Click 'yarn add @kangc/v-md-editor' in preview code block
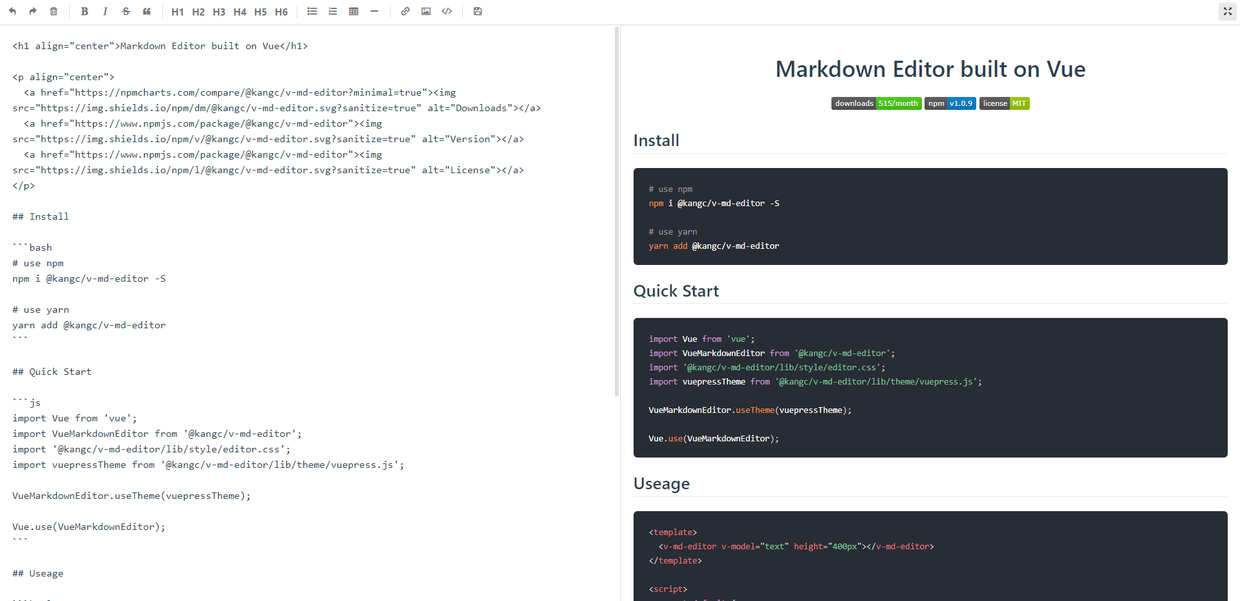The image size is (1240, 601). (714, 245)
